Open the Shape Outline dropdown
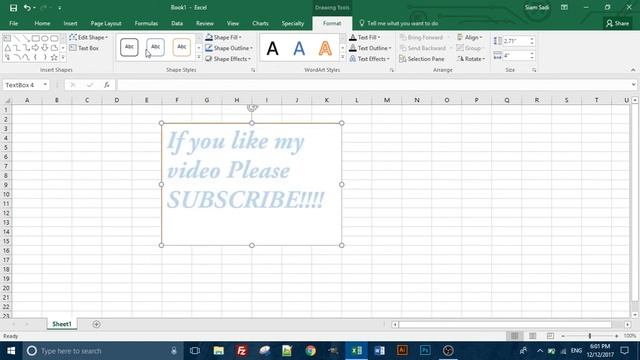The width and height of the screenshot is (640, 360). point(229,48)
